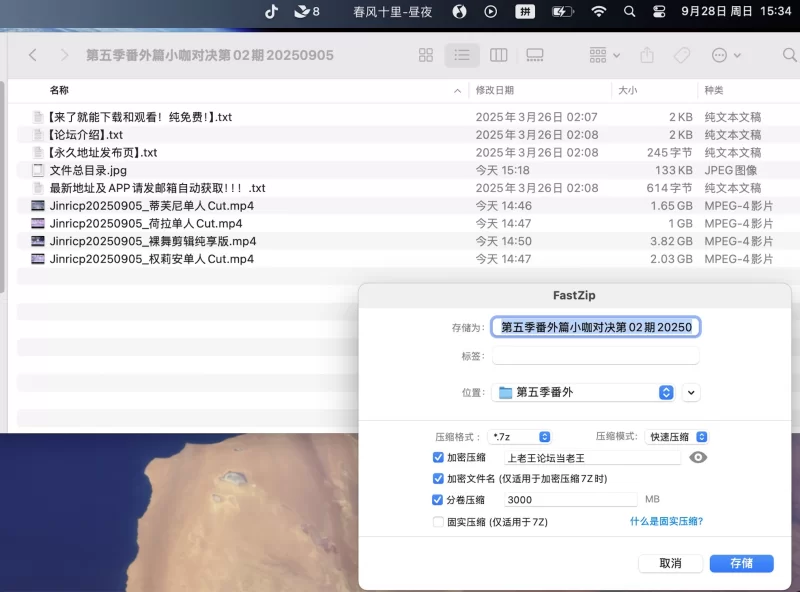Open the 压缩格式 *.7z dropdown
The height and width of the screenshot is (592, 800).
pyautogui.click(x=520, y=437)
